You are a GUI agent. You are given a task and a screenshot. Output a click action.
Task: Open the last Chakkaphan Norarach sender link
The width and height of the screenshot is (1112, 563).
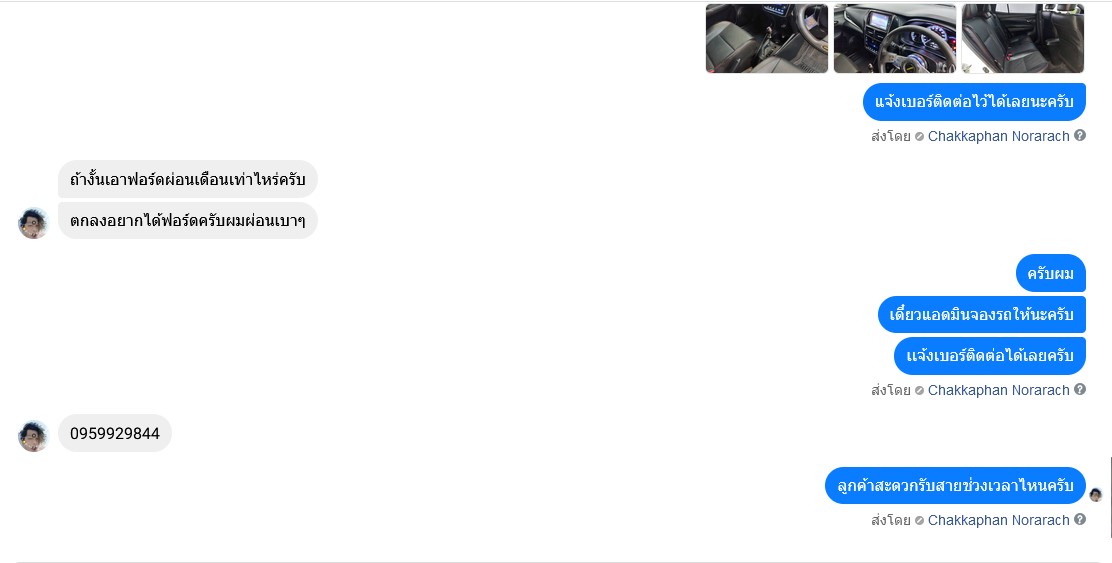[x=999, y=520]
